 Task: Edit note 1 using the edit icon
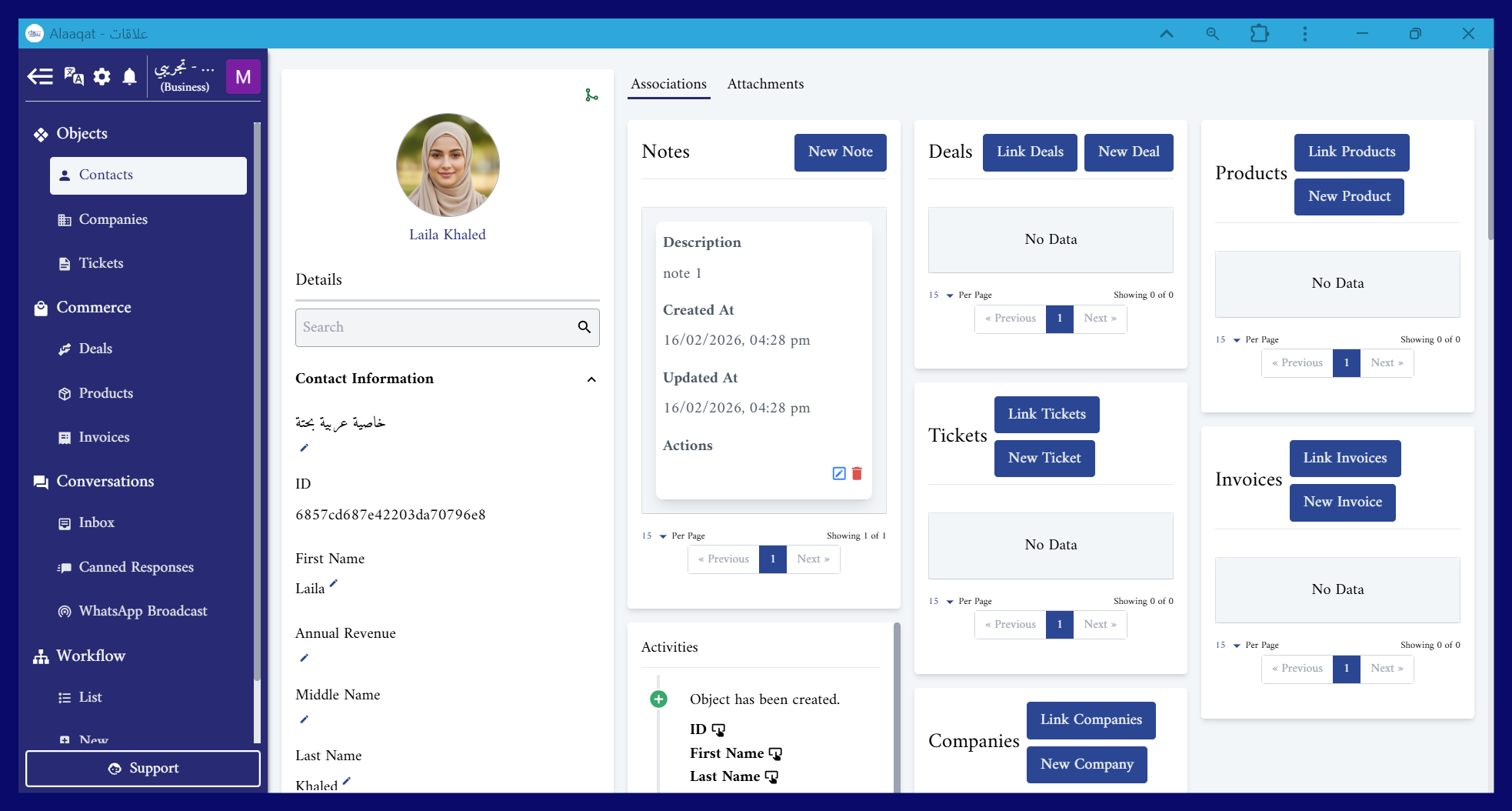tap(839, 474)
